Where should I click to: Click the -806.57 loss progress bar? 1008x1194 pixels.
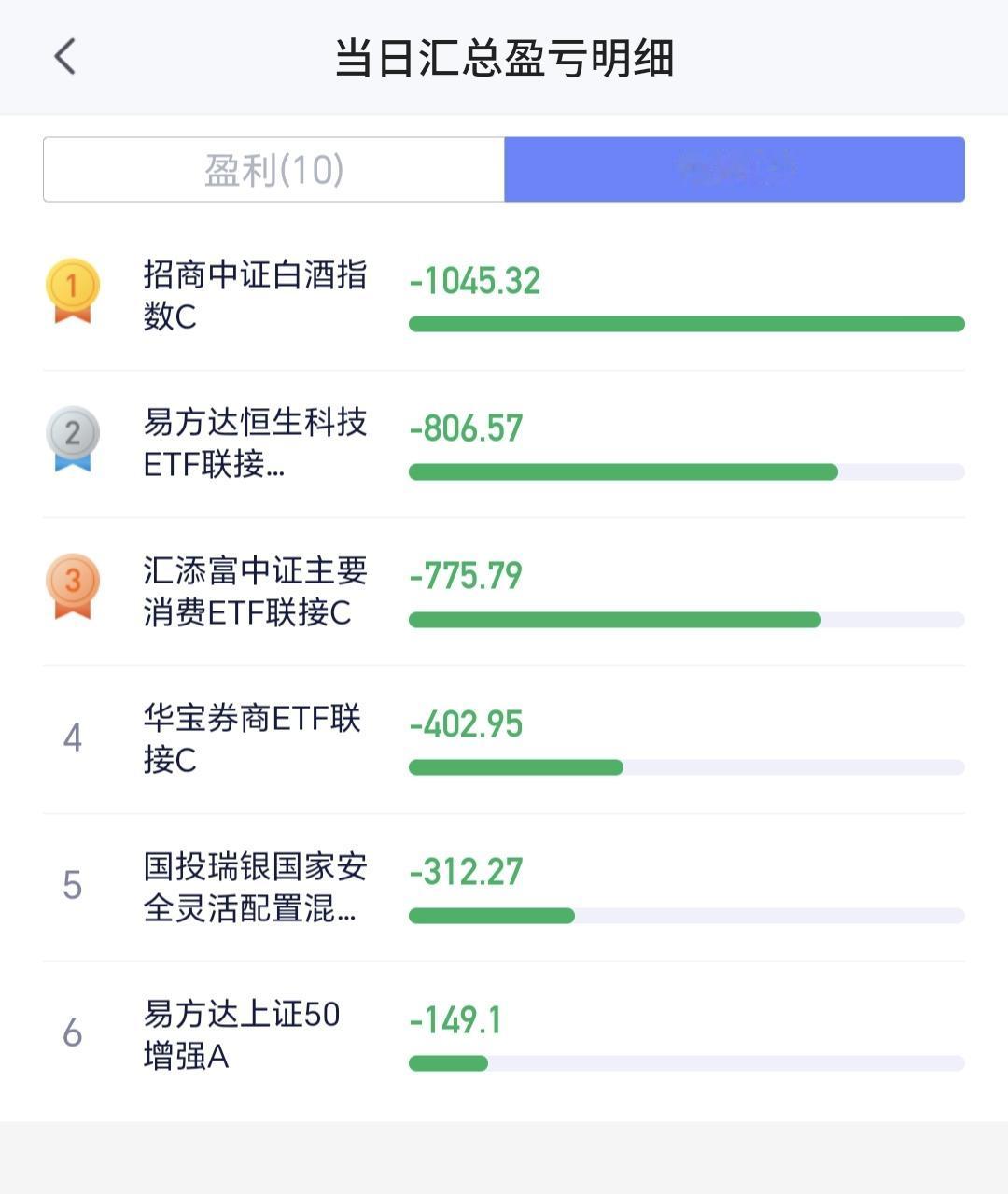[687, 472]
